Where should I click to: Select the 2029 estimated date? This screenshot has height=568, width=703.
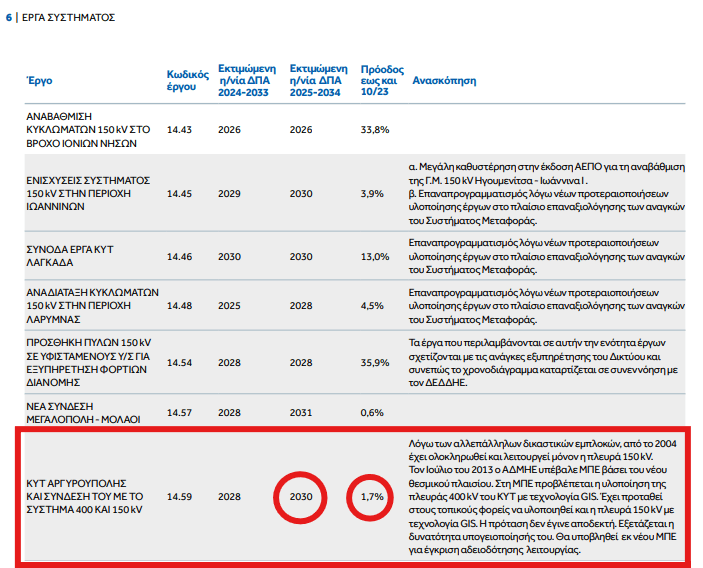pyautogui.click(x=230, y=193)
